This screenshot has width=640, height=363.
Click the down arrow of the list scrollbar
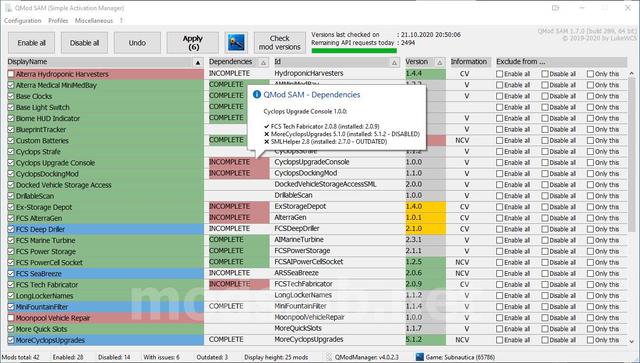(x=632, y=341)
